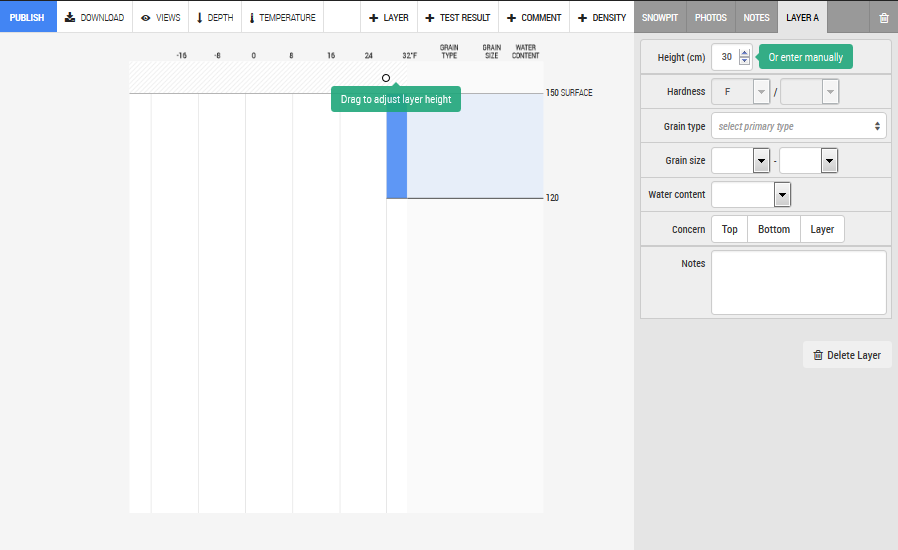Click the Depth toolbar item

pos(215,17)
